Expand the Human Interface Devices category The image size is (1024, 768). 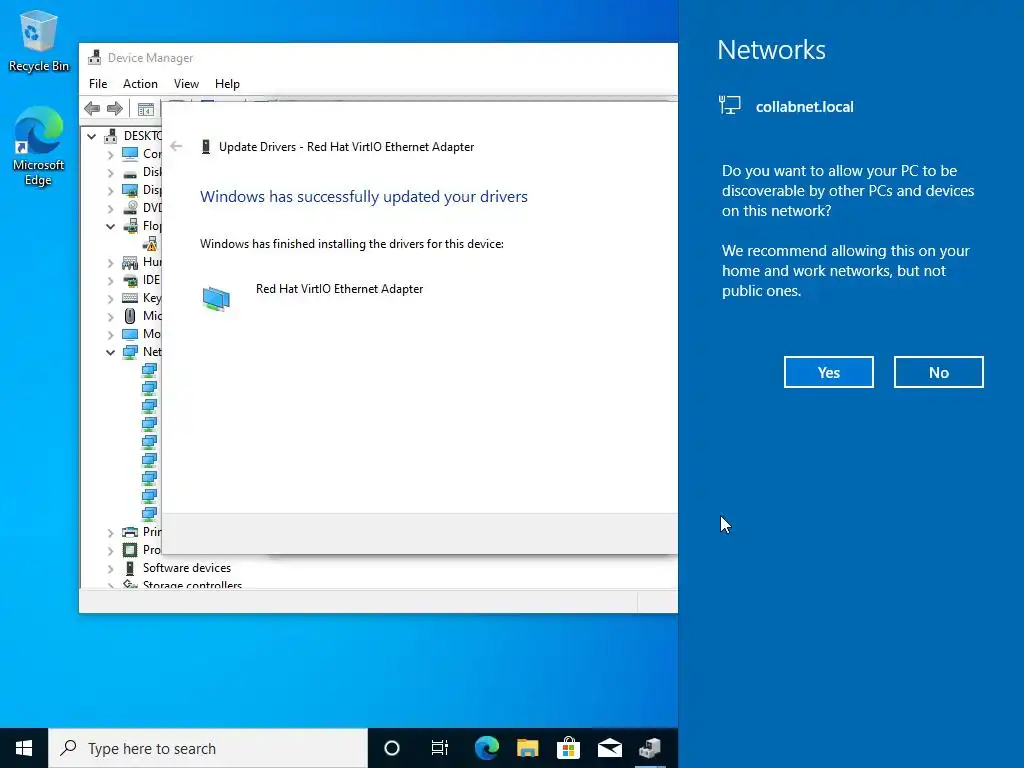(110, 263)
